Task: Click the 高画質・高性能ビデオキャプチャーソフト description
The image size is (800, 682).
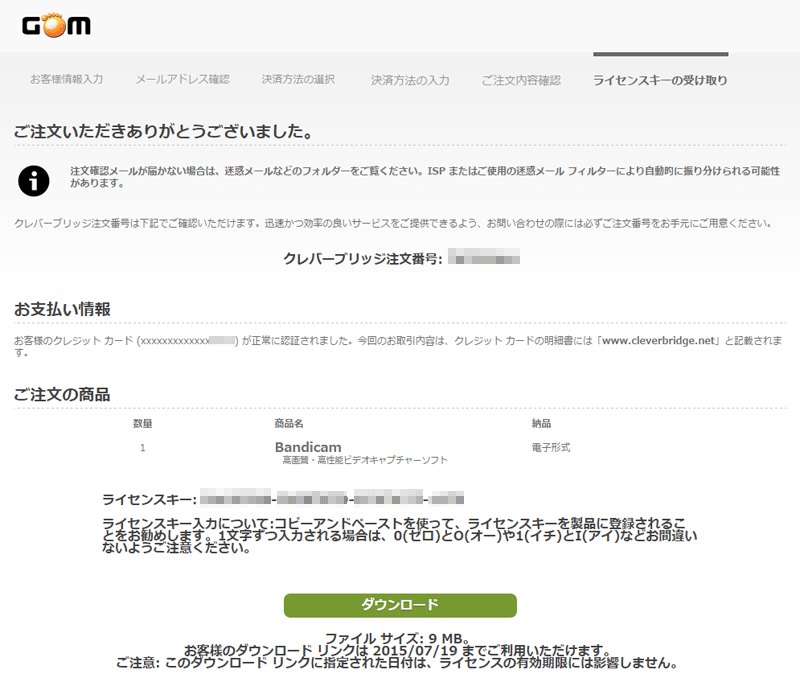Action: (365, 460)
